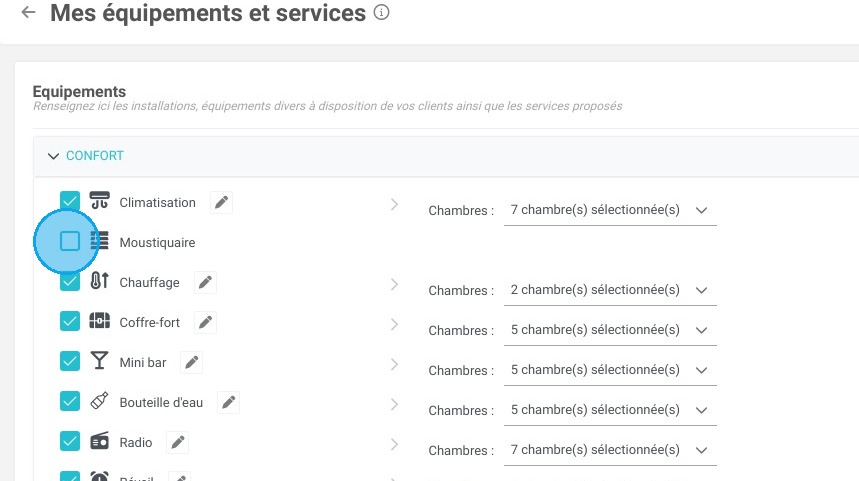Click the Coffre-fort label
Viewport: 859px width, 481px height.
150,323
